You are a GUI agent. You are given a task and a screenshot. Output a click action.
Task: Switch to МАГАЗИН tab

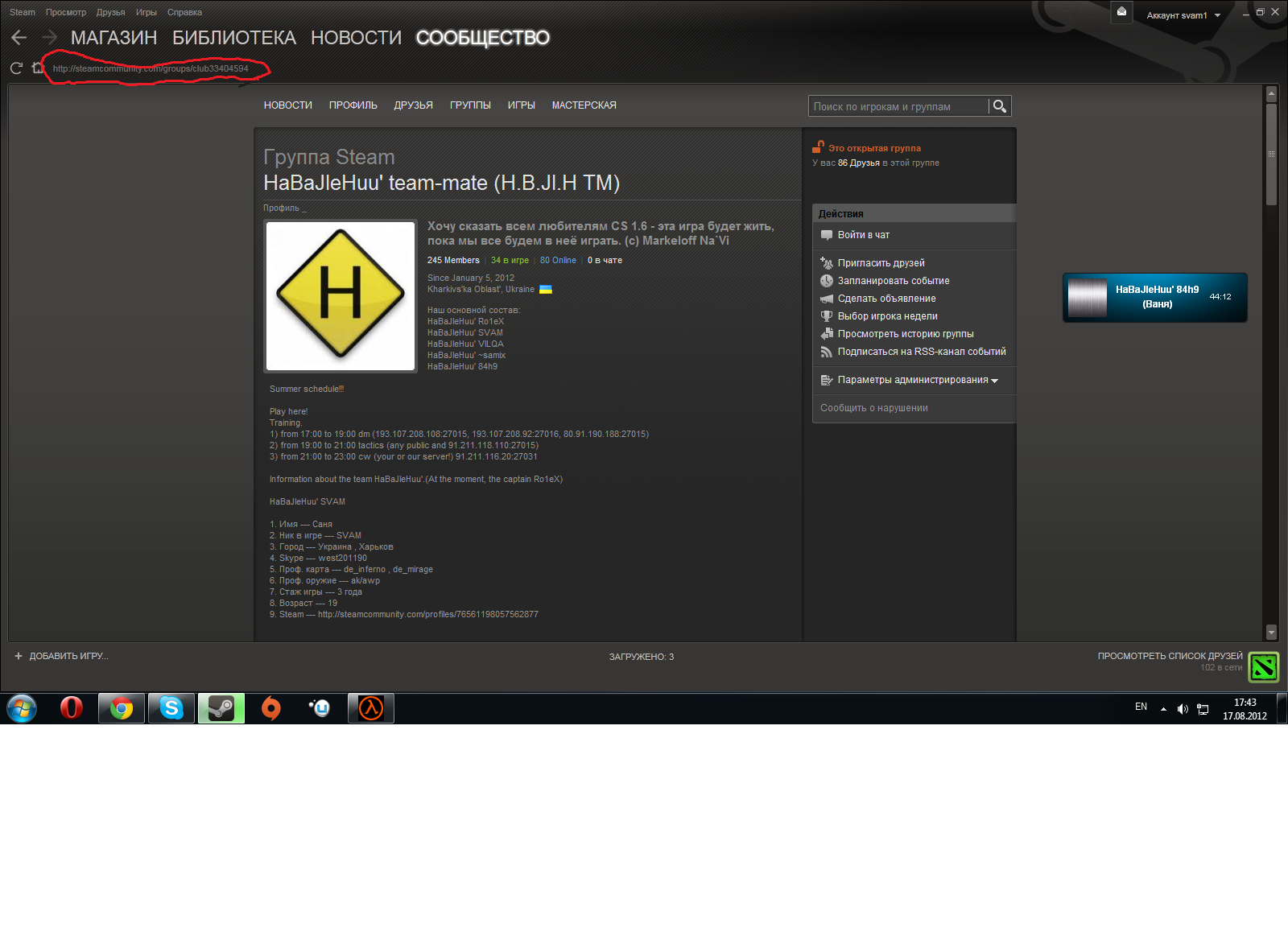point(114,38)
